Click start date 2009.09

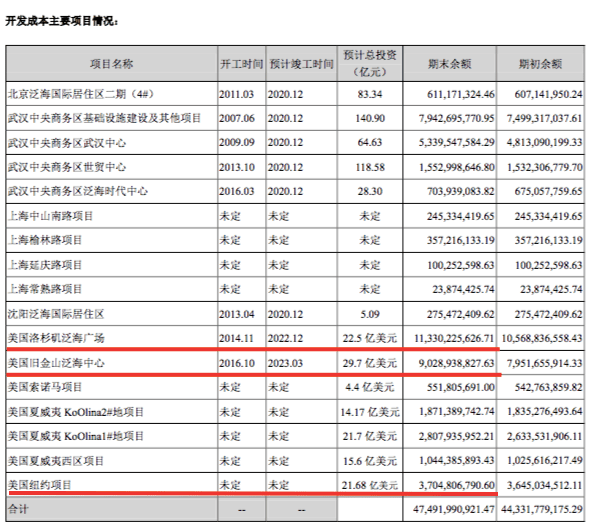click(237, 142)
